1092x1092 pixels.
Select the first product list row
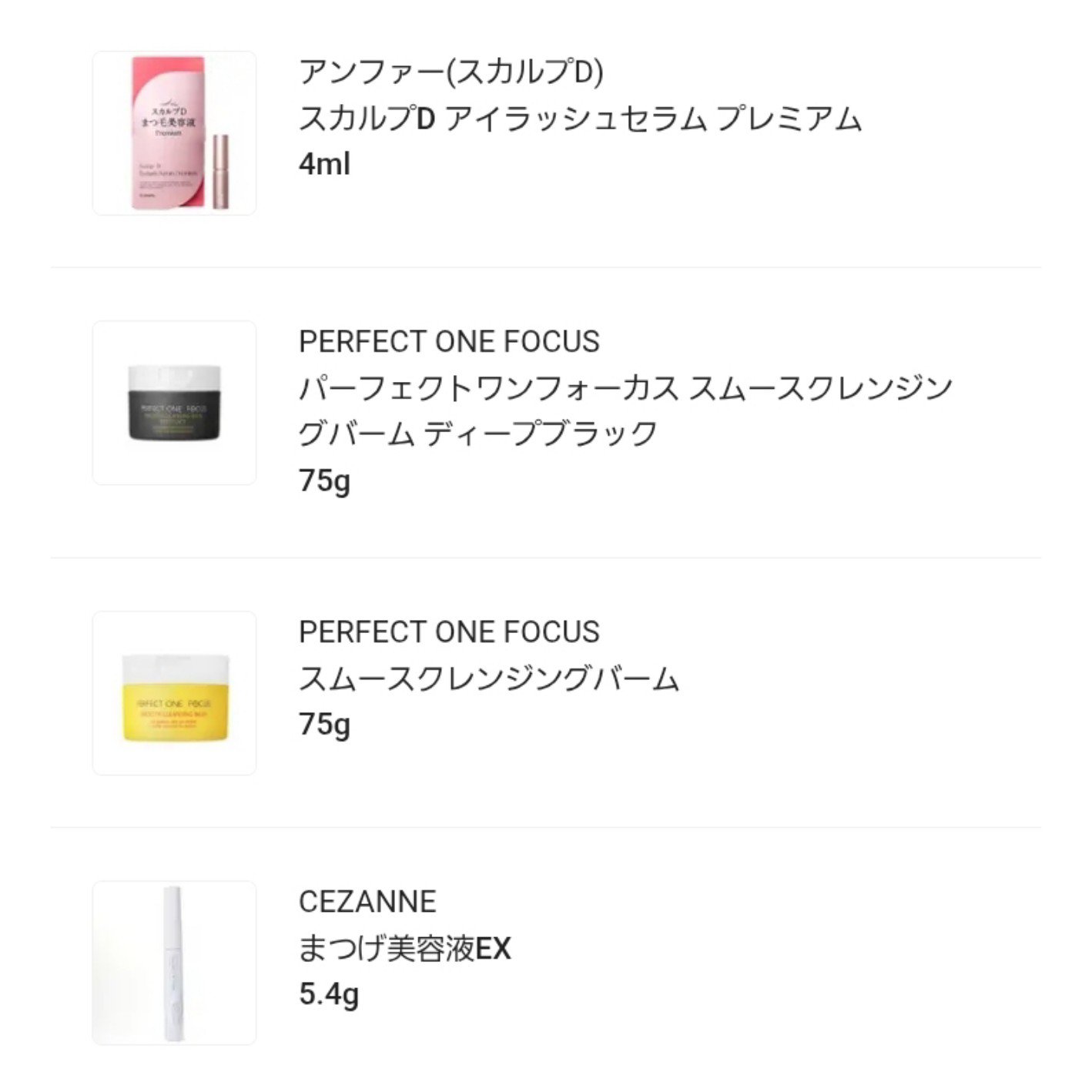click(546, 132)
